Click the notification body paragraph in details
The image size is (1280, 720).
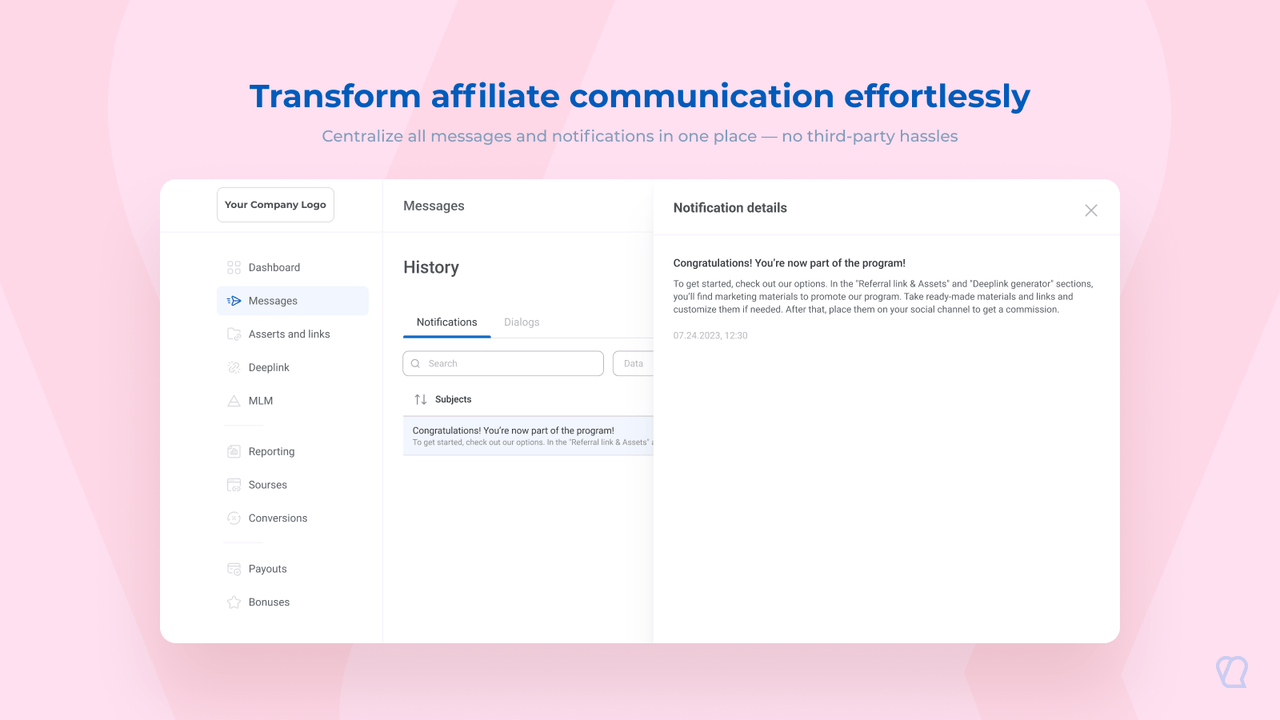(x=883, y=297)
